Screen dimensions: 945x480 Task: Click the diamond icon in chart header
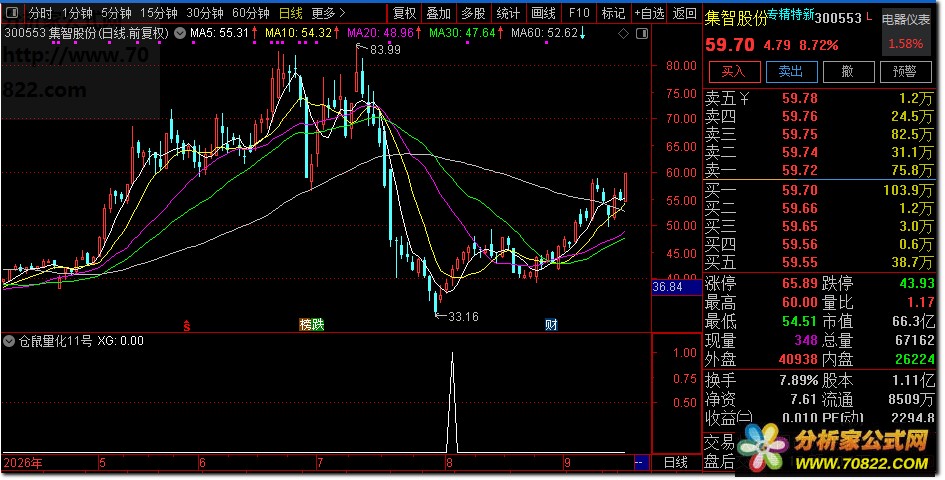click(624, 34)
